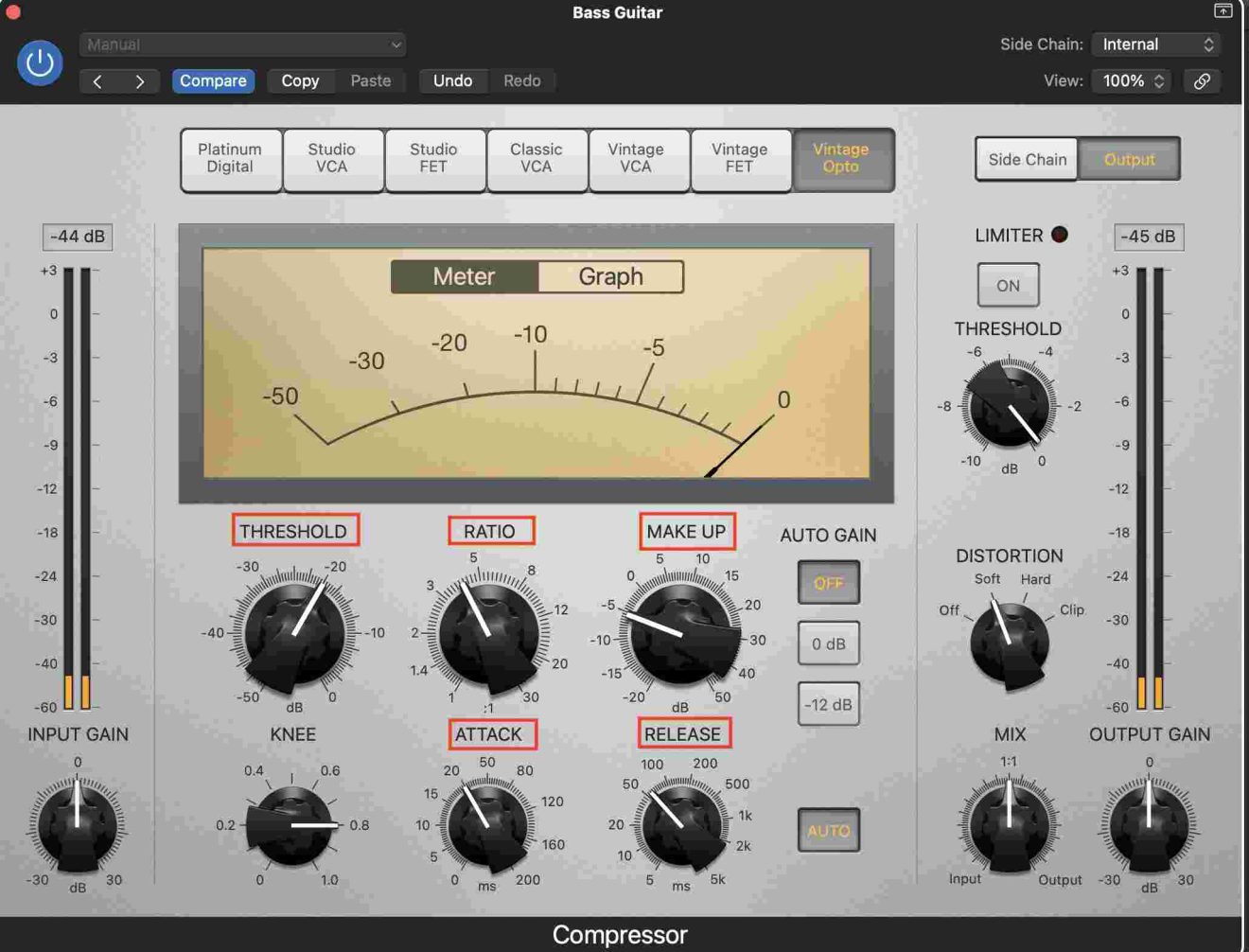
Task: Select the Studio VCA circuit type
Action: pos(332,159)
